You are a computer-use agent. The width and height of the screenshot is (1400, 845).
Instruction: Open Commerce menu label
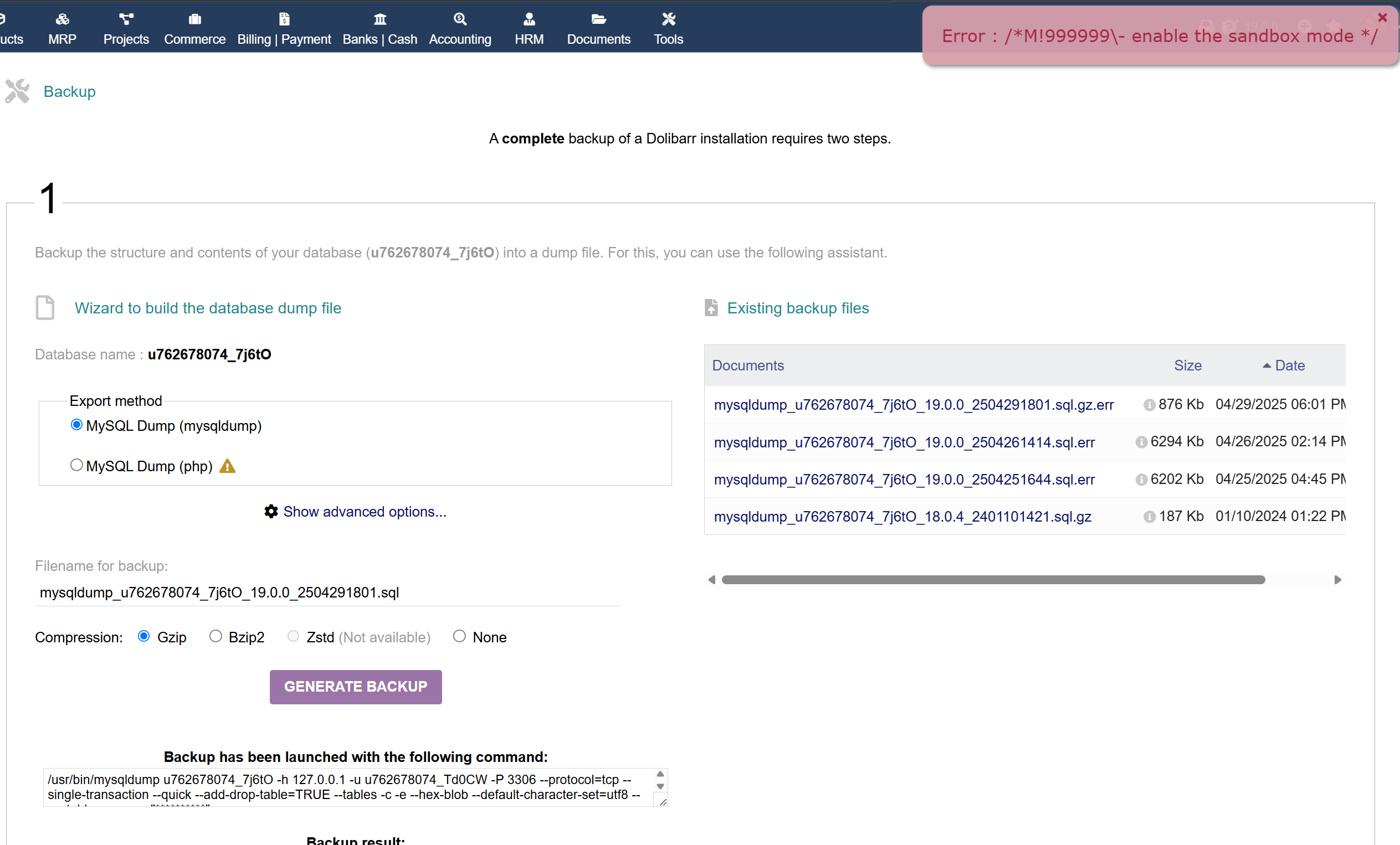[x=195, y=39]
